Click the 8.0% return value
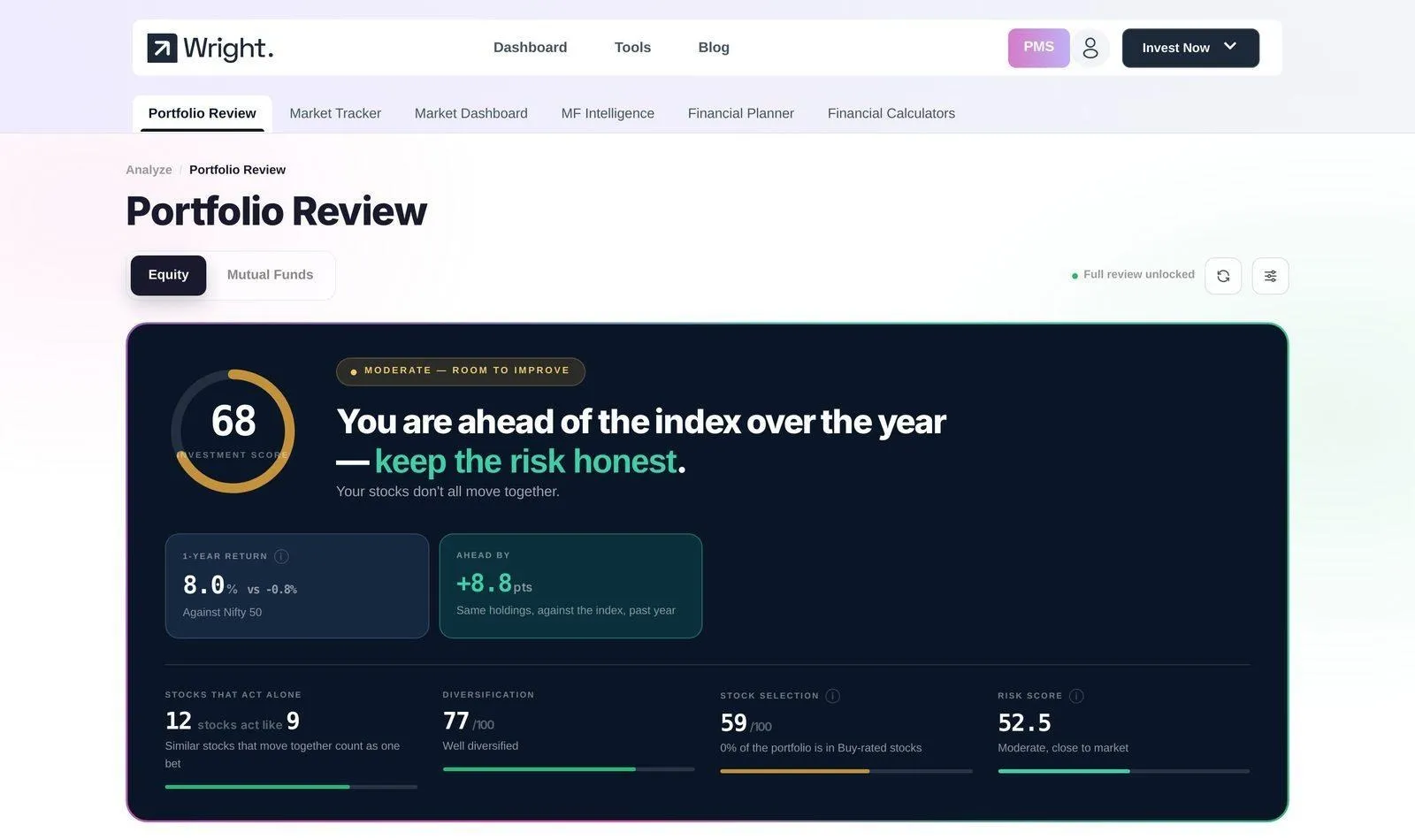The width and height of the screenshot is (1415, 840). pos(210,585)
